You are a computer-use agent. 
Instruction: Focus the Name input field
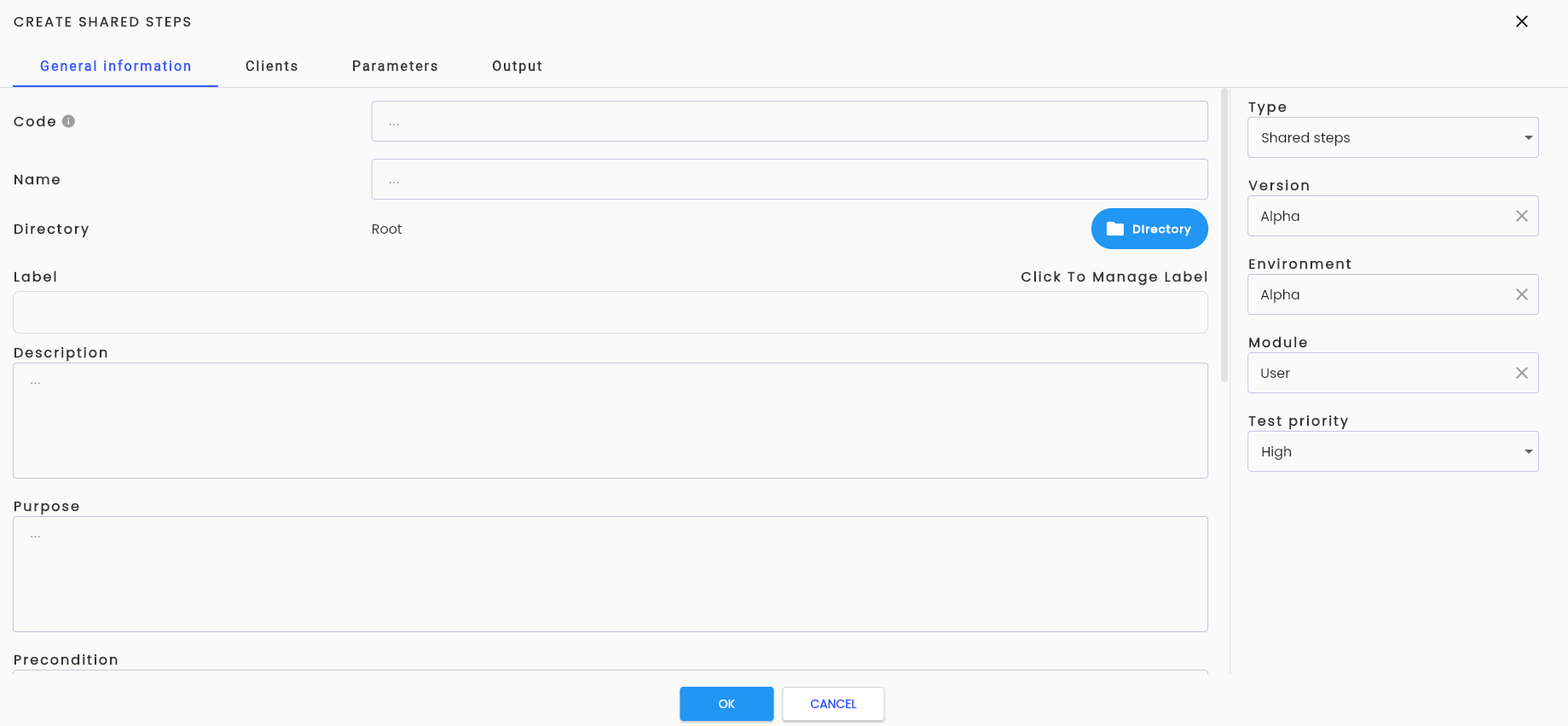coord(790,179)
